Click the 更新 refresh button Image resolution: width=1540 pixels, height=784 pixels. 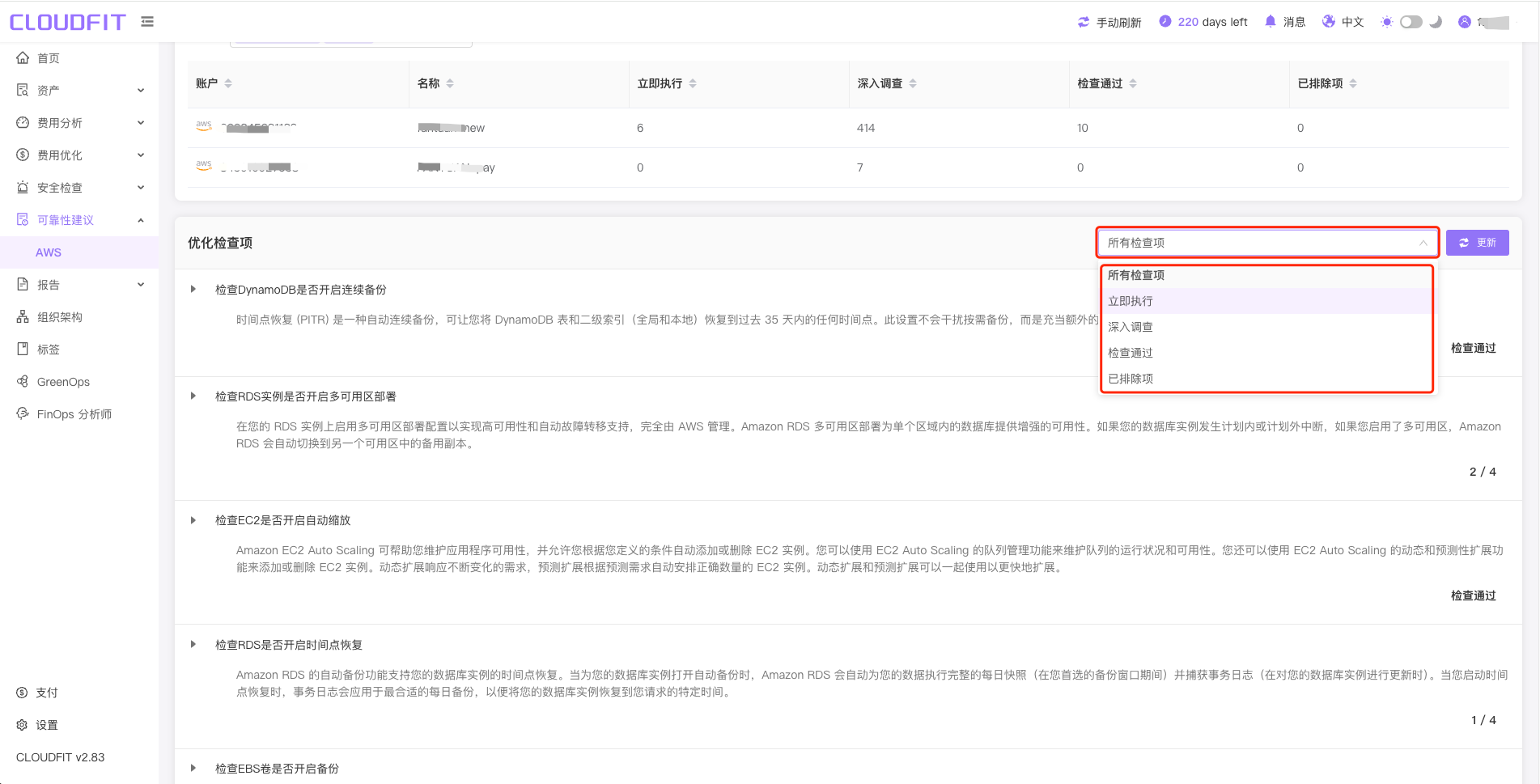coord(1477,243)
